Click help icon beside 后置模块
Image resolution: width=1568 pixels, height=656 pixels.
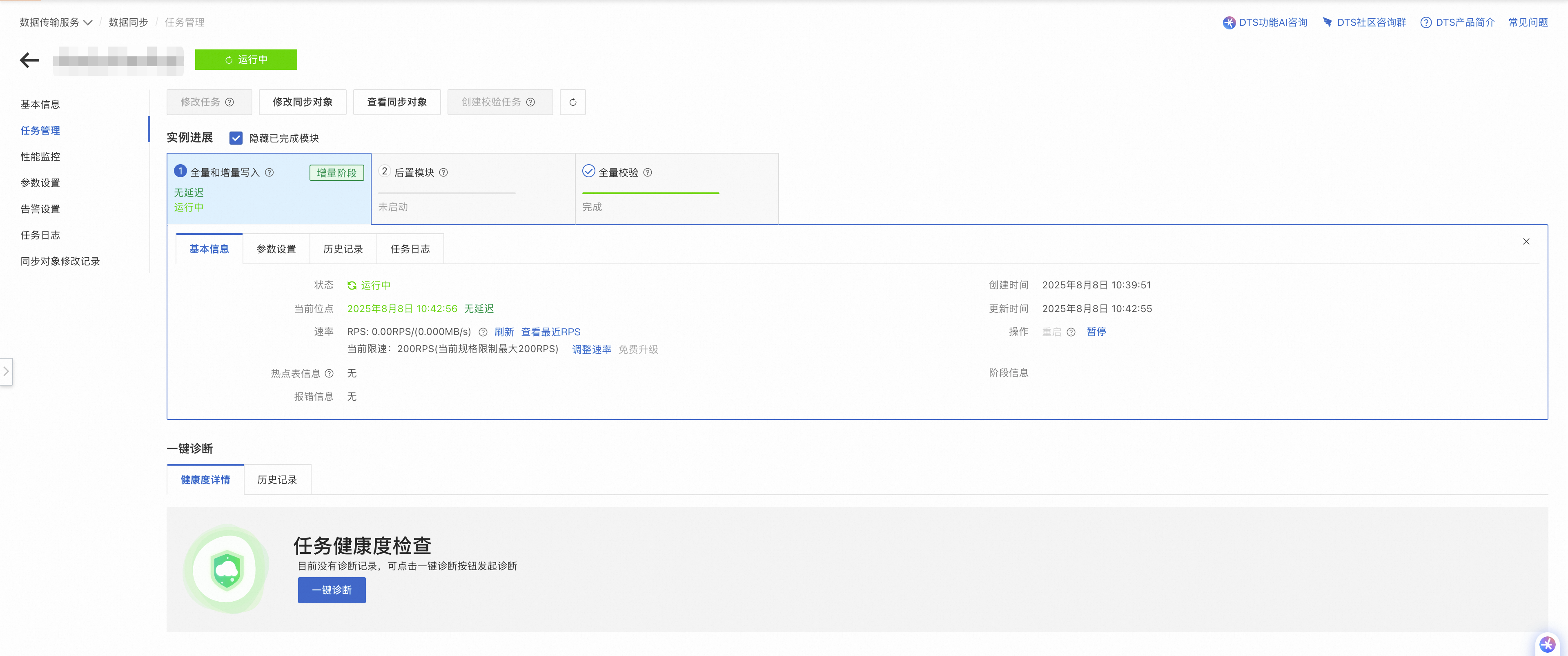point(443,173)
